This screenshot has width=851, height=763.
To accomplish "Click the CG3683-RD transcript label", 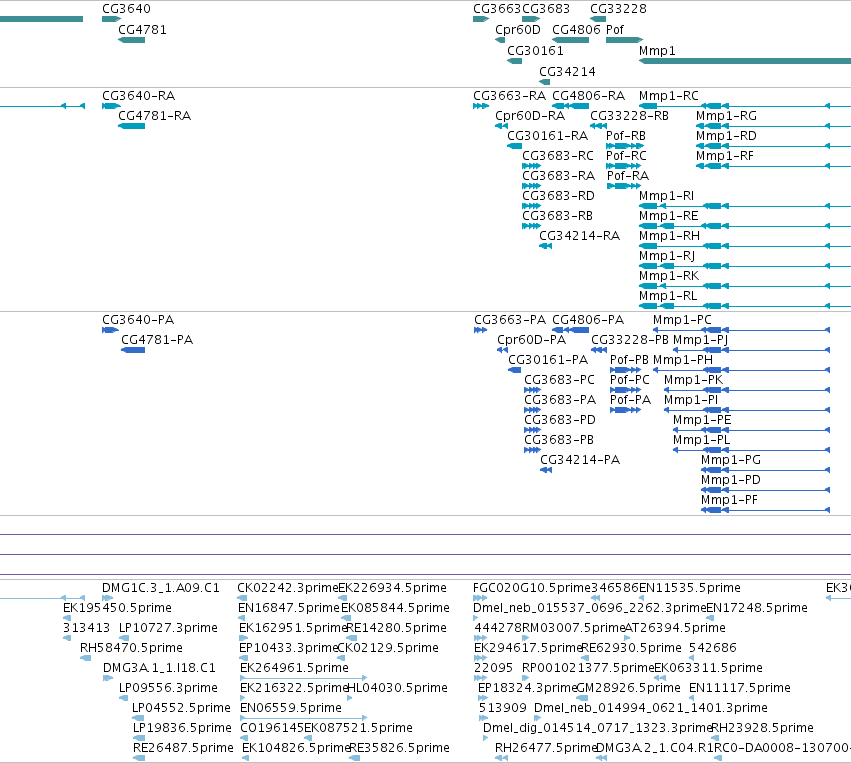I will tap(558, 196).
